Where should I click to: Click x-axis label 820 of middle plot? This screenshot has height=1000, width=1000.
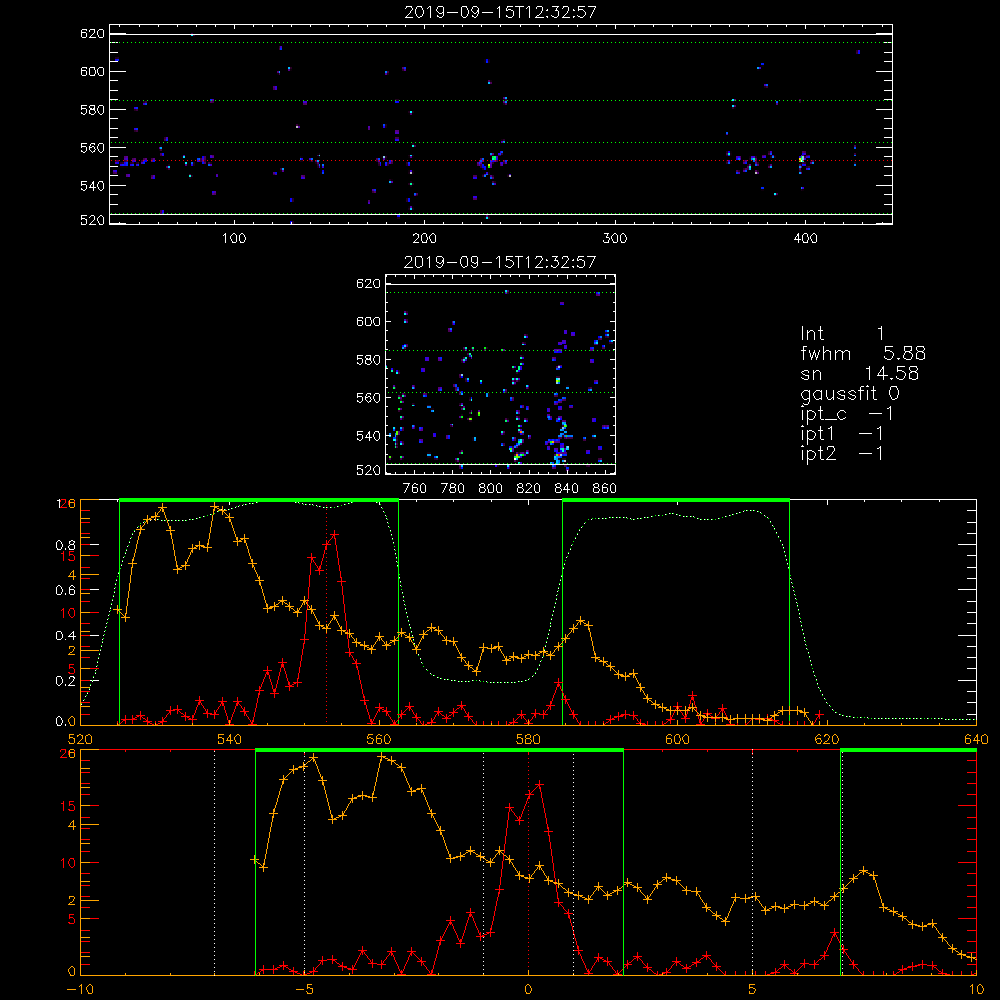tap(529, 489)
